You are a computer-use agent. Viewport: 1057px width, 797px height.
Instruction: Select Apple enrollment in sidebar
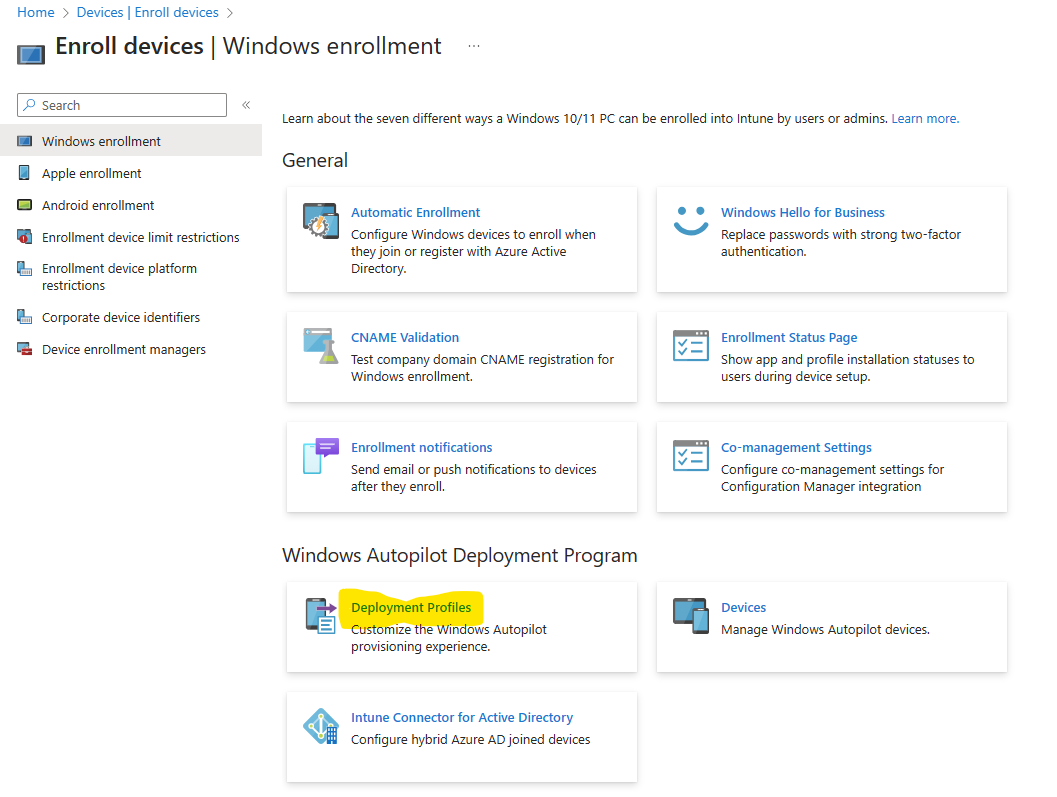tap(131, 173)
